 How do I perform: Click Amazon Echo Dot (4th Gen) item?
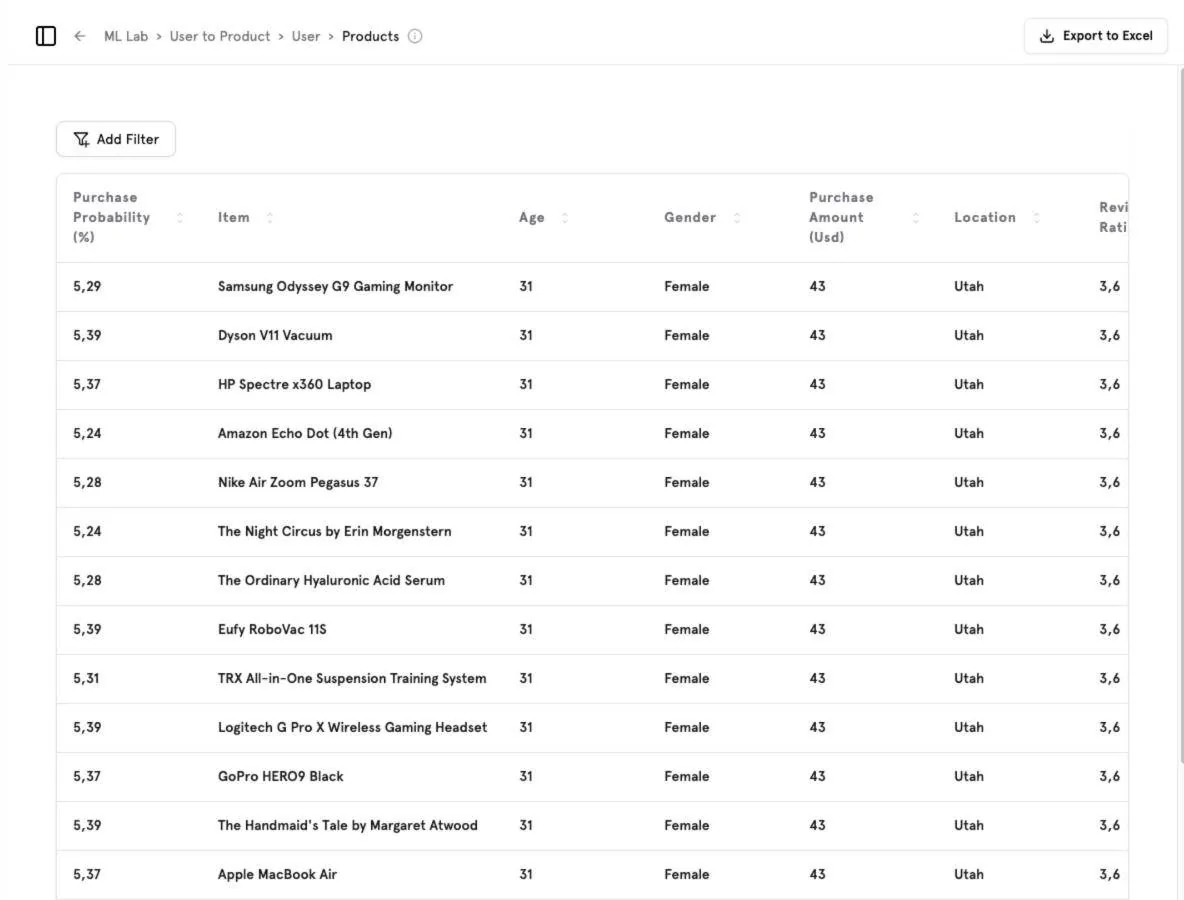[x=305, y=433]
